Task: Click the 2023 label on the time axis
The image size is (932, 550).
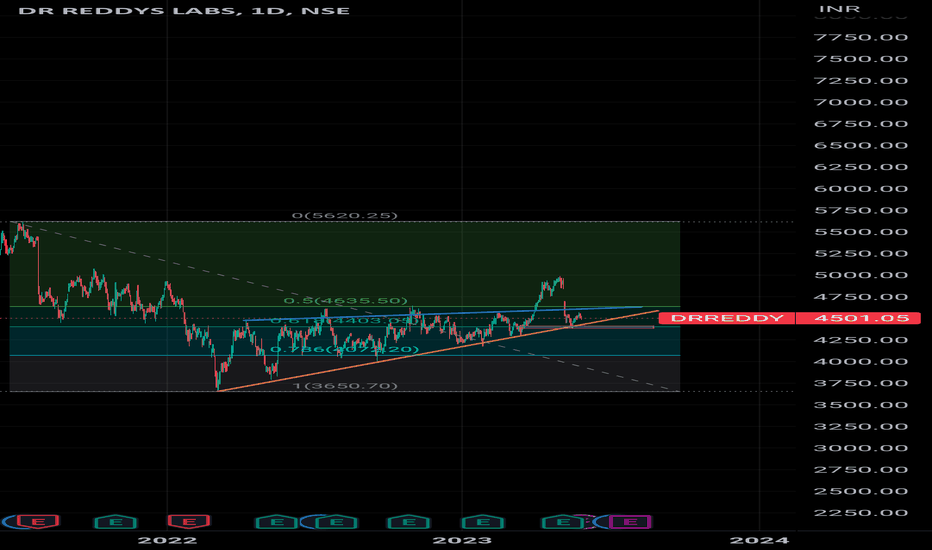Action: point(462,540)
